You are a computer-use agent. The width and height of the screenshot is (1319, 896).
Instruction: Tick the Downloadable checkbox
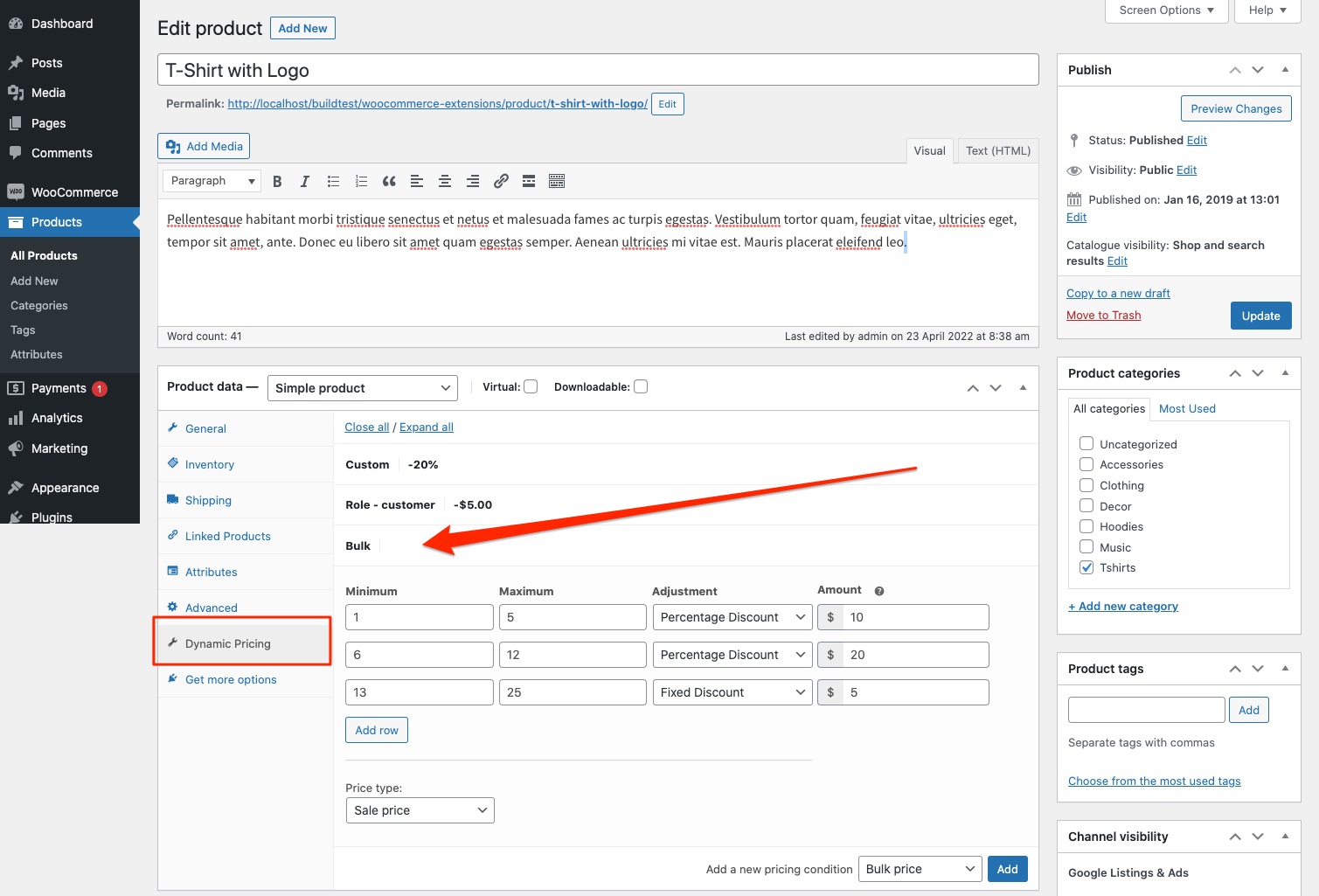641,386
